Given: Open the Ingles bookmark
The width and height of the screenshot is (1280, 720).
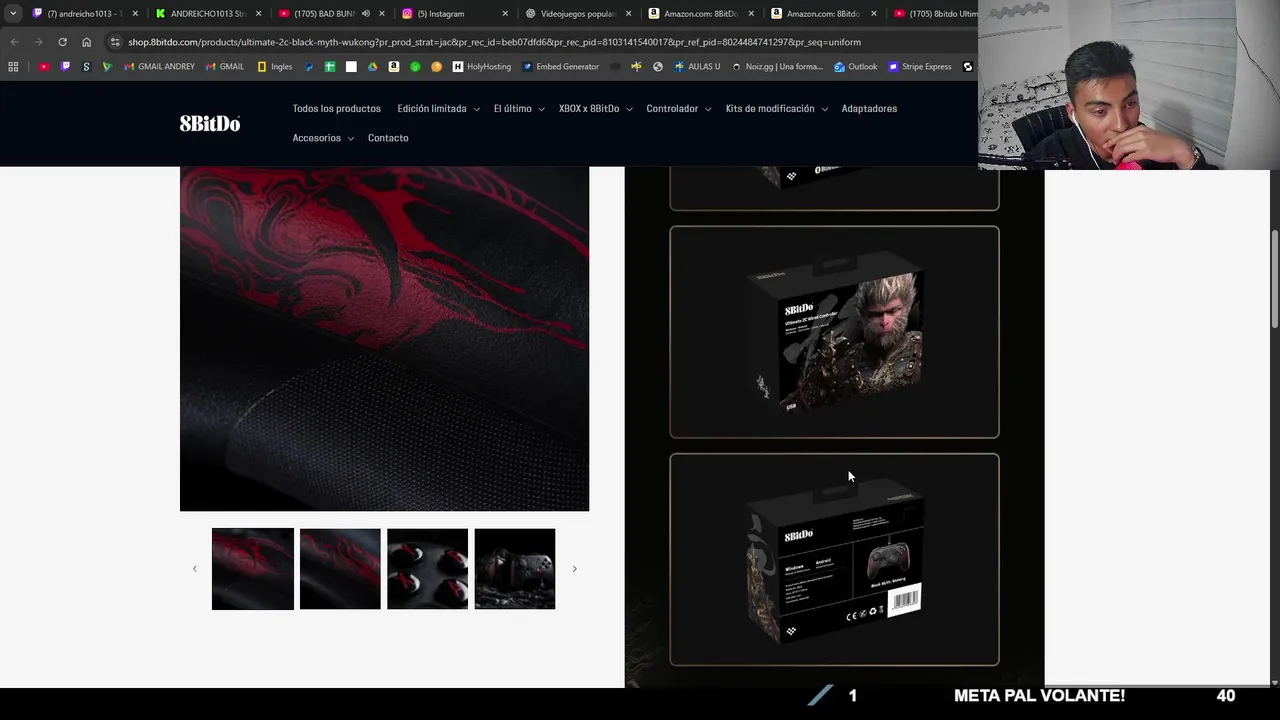Looking at the screenshot, I should (x=275, y=67).
